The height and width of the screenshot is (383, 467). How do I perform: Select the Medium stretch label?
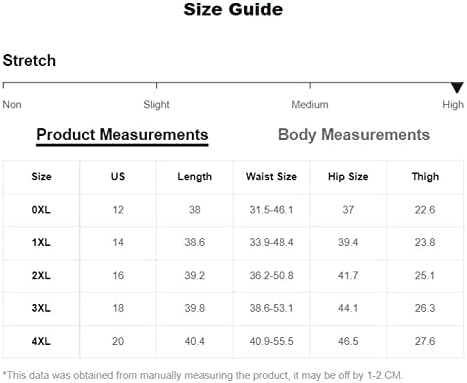coord(310,105)
